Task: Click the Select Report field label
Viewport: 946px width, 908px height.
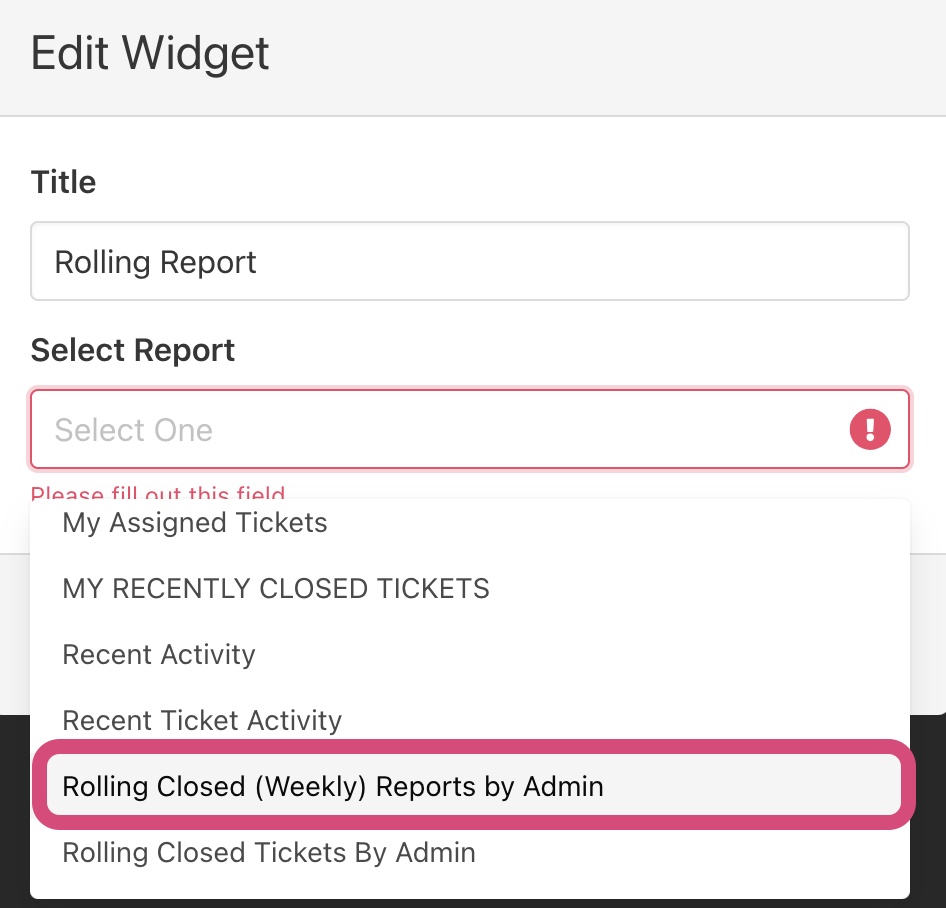Action: (x=133, y=350)
